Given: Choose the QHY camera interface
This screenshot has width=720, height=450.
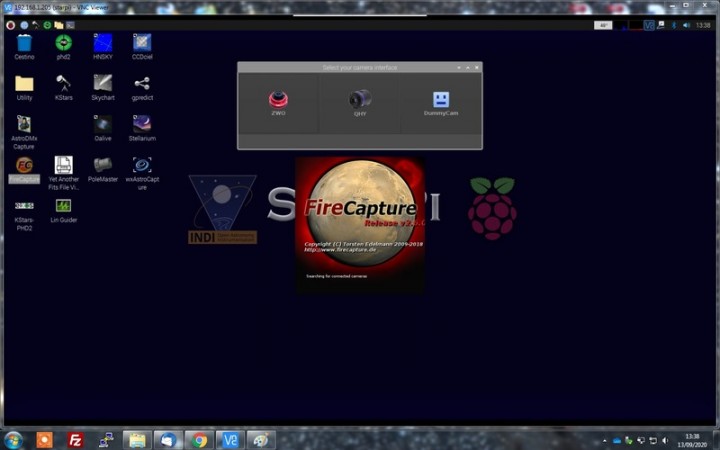Looking at the screenshot, I should (360, 100).
